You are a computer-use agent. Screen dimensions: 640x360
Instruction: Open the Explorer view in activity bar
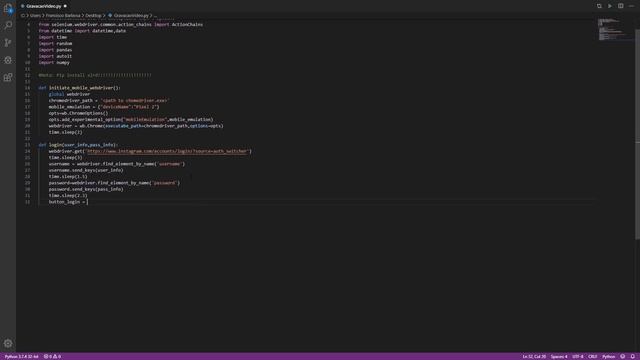pos(8,8)
